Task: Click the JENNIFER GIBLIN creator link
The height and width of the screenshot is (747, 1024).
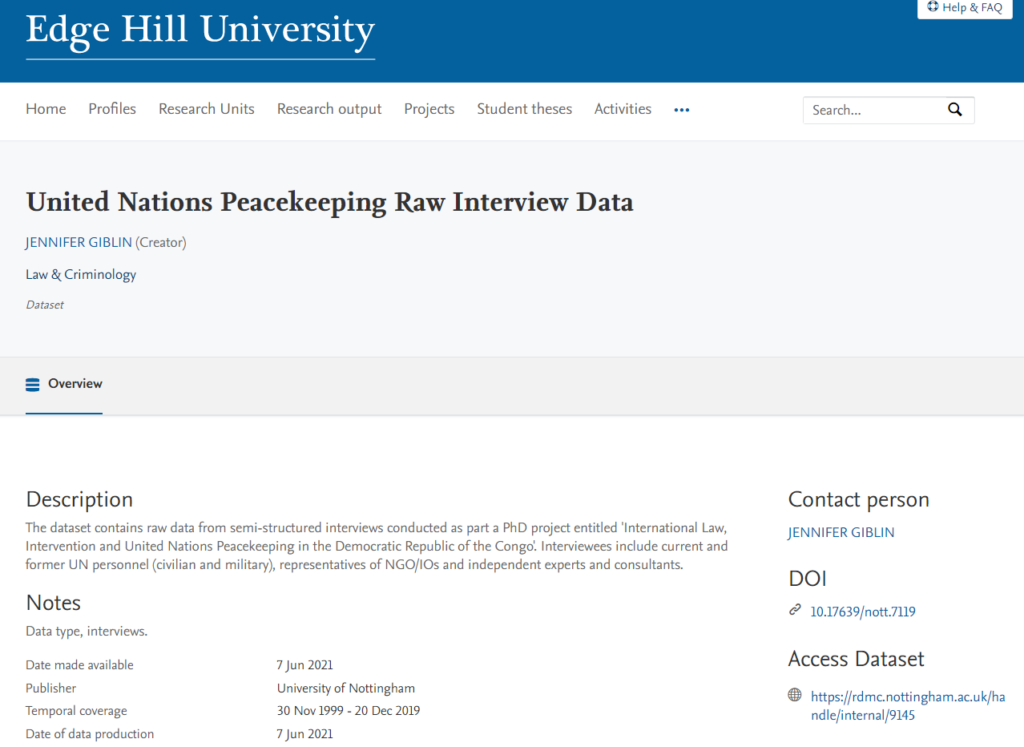Action: 78,241
